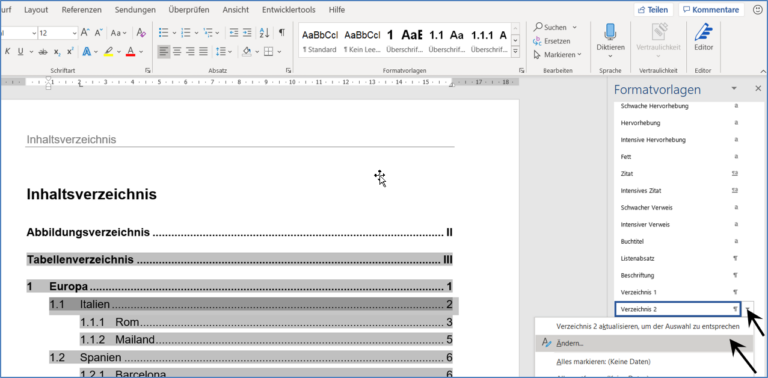Apply the red font color

pyautogui.click(x=130, y=51)
